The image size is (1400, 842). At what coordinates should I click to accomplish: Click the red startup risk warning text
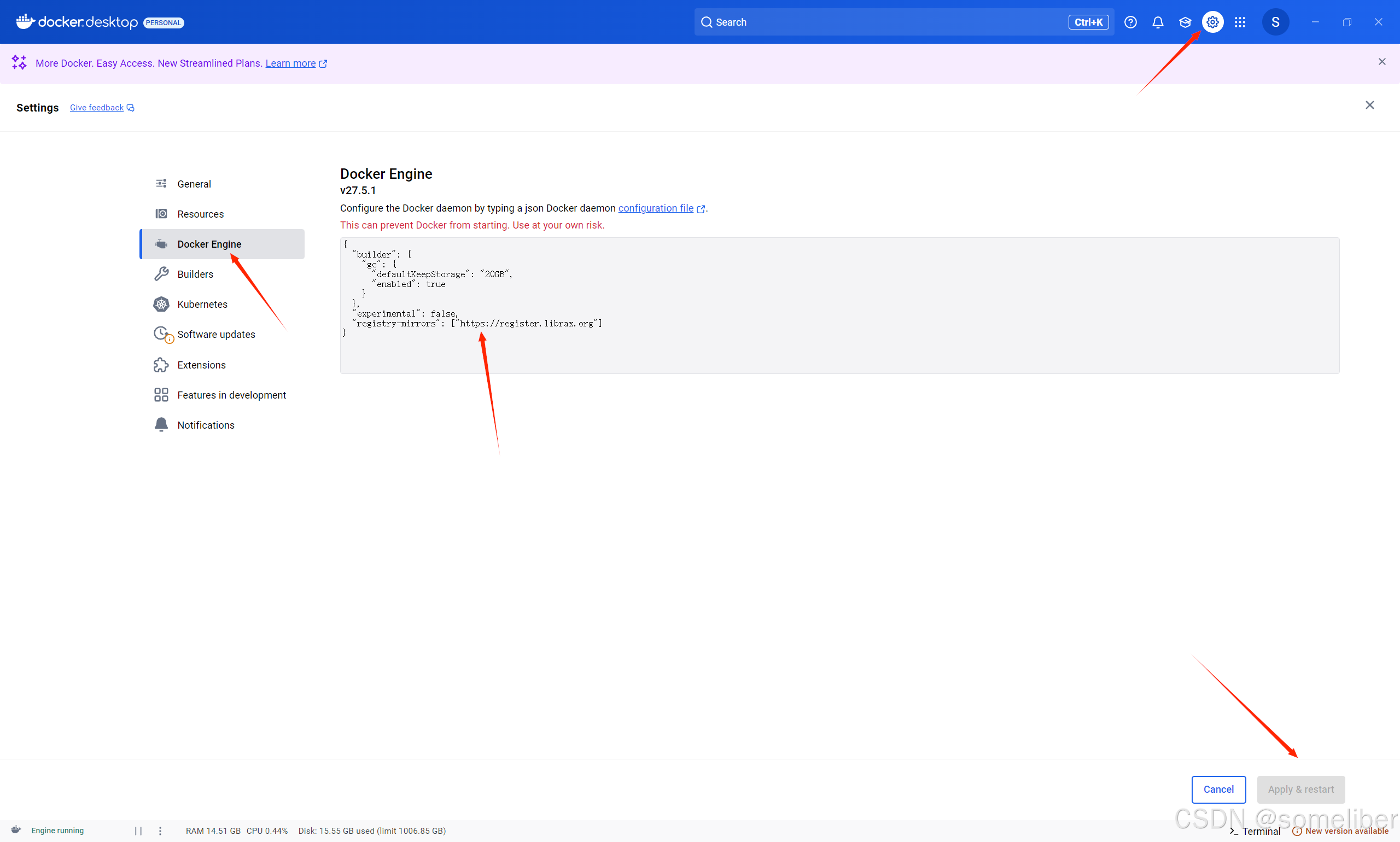point(472,225)
